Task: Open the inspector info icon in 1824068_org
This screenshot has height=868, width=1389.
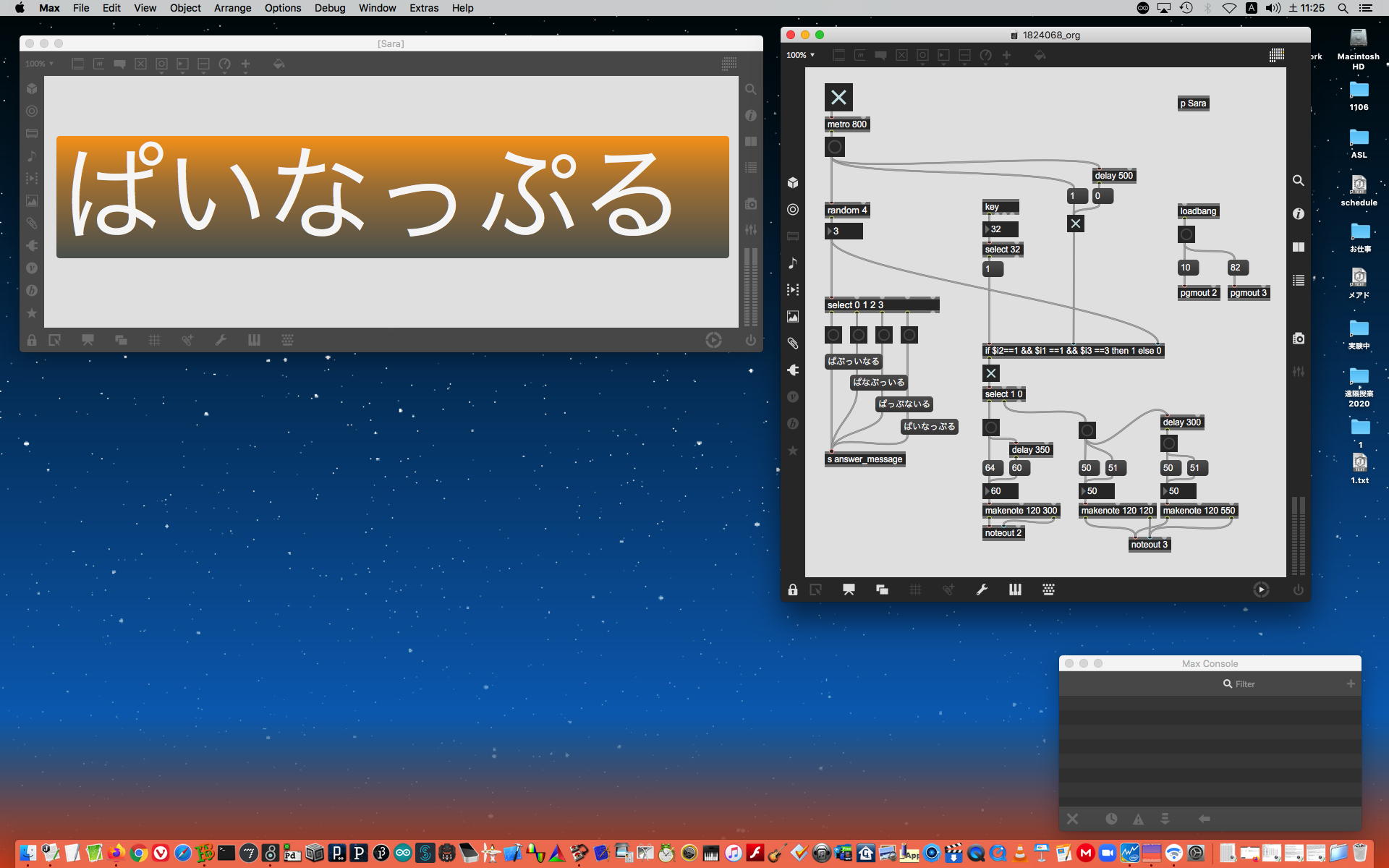Action: coord(1299,214)
